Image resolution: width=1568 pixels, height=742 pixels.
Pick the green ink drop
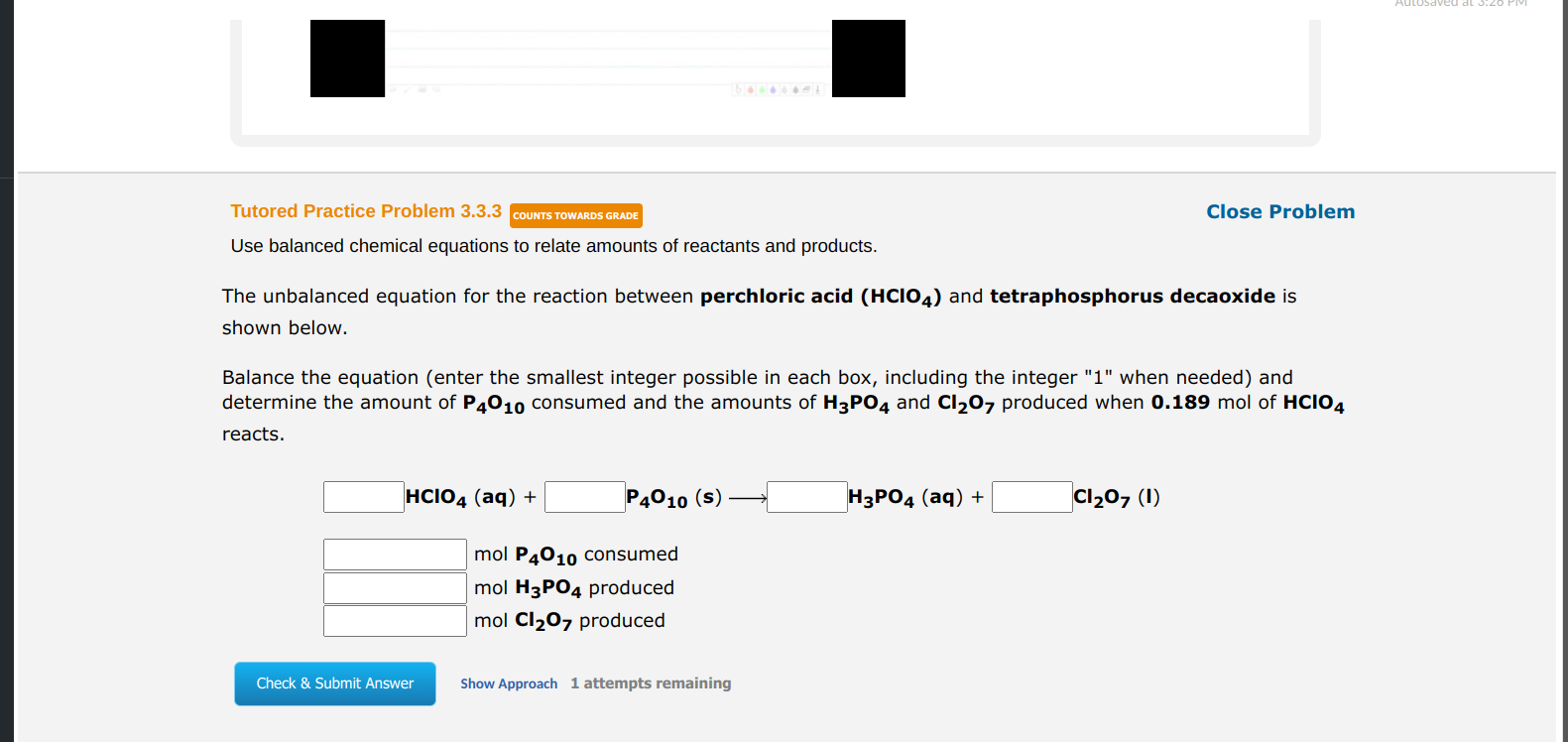click(762, 89)
